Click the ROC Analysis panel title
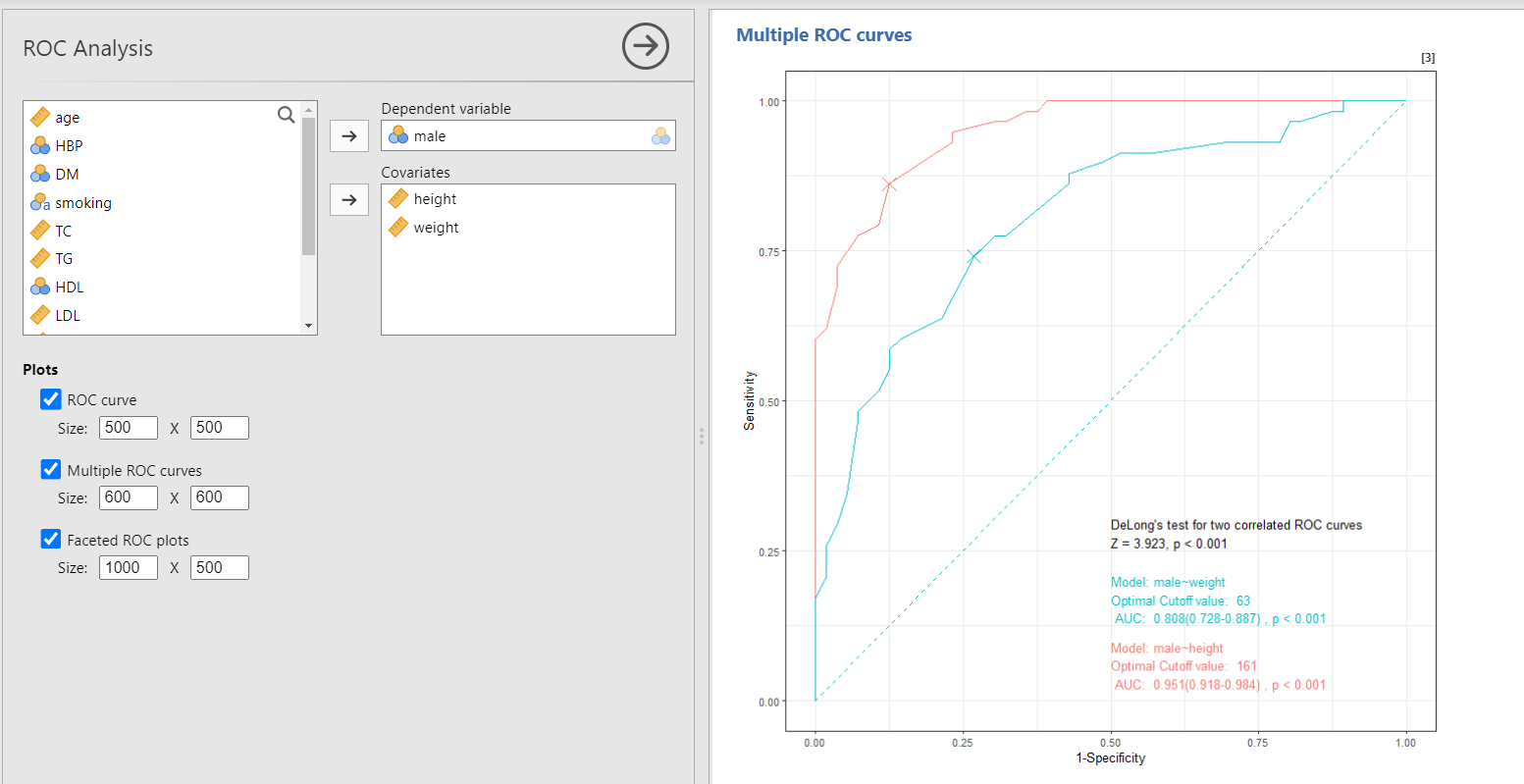The image size is (1524, 784). pos(88,48)
